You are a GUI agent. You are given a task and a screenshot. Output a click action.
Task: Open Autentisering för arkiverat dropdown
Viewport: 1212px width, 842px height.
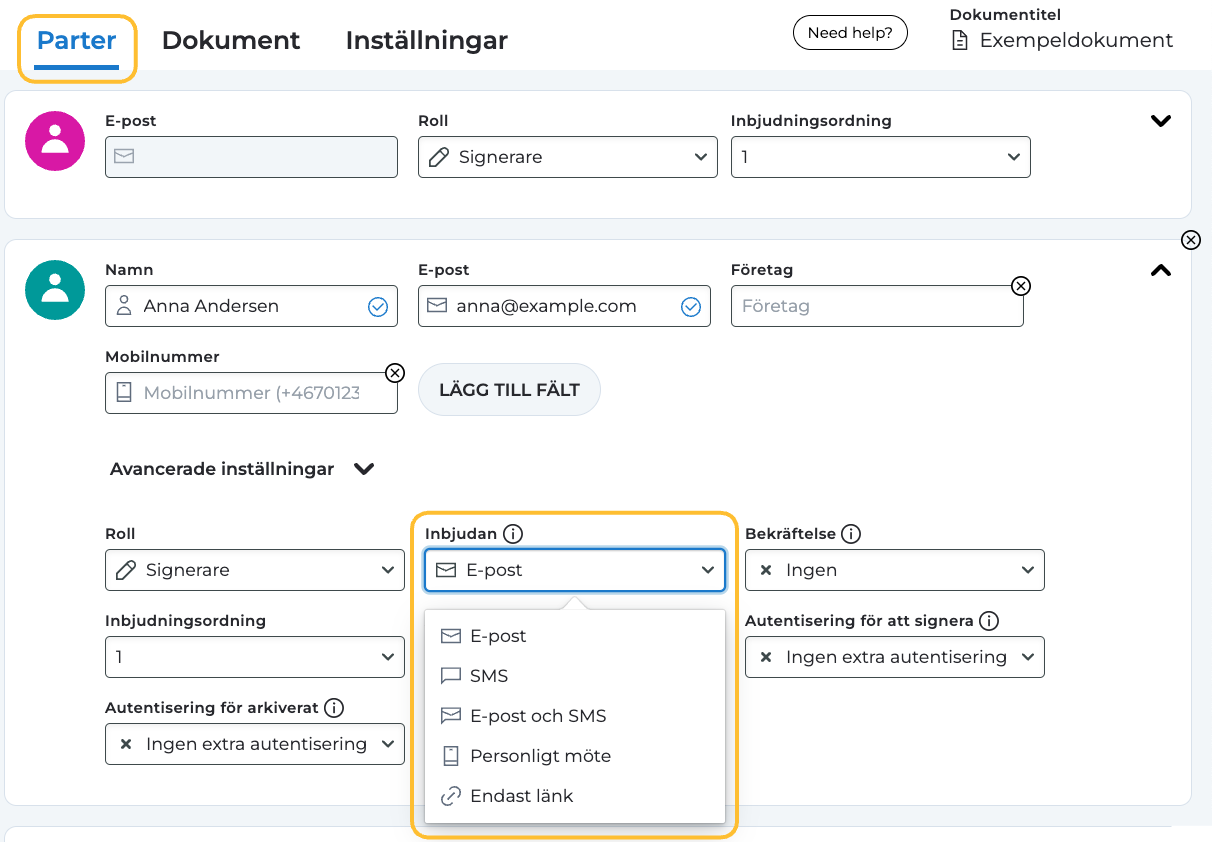click(255, 744)
